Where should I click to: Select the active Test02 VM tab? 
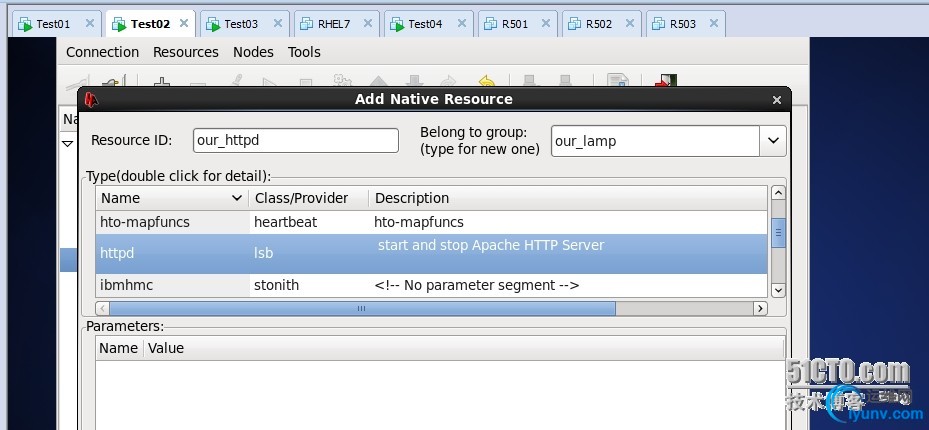(x=150, y=24)
